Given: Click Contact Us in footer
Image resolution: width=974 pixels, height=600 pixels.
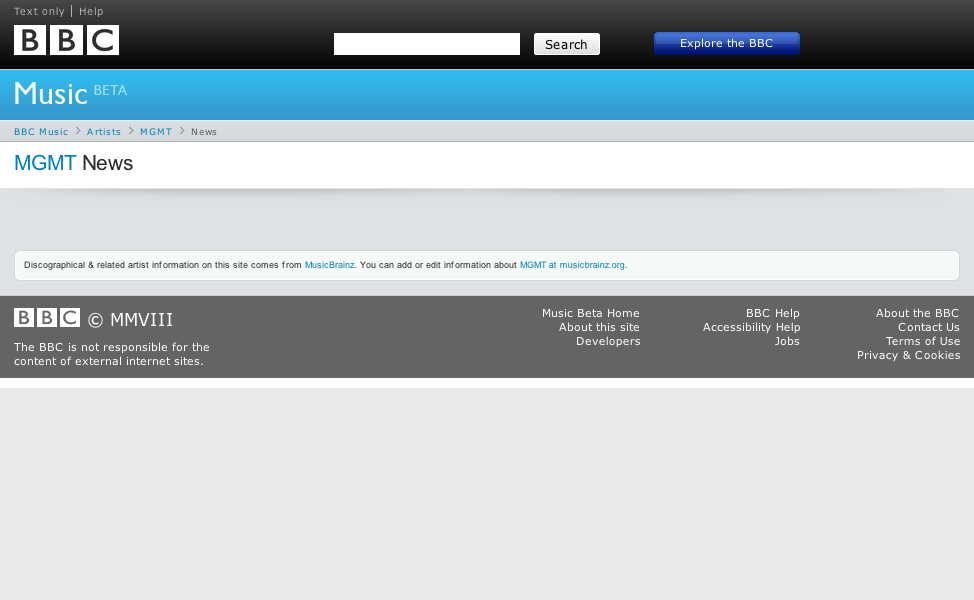Looking at the screenshot, I should click(x=928, y=327).
